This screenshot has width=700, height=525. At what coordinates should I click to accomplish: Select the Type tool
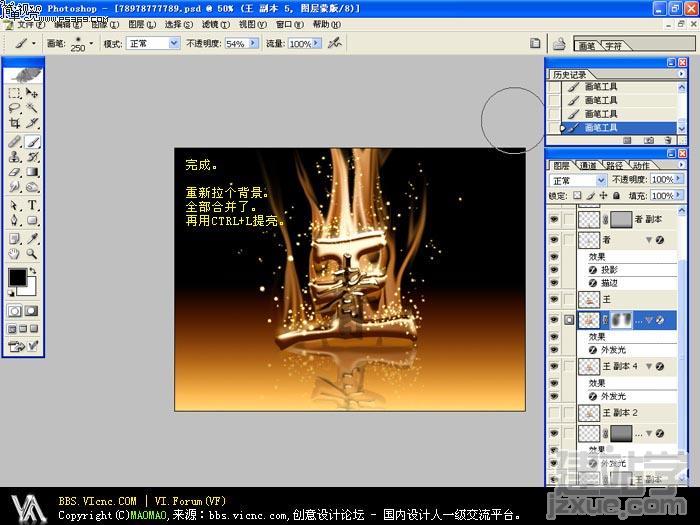(32, 205)
